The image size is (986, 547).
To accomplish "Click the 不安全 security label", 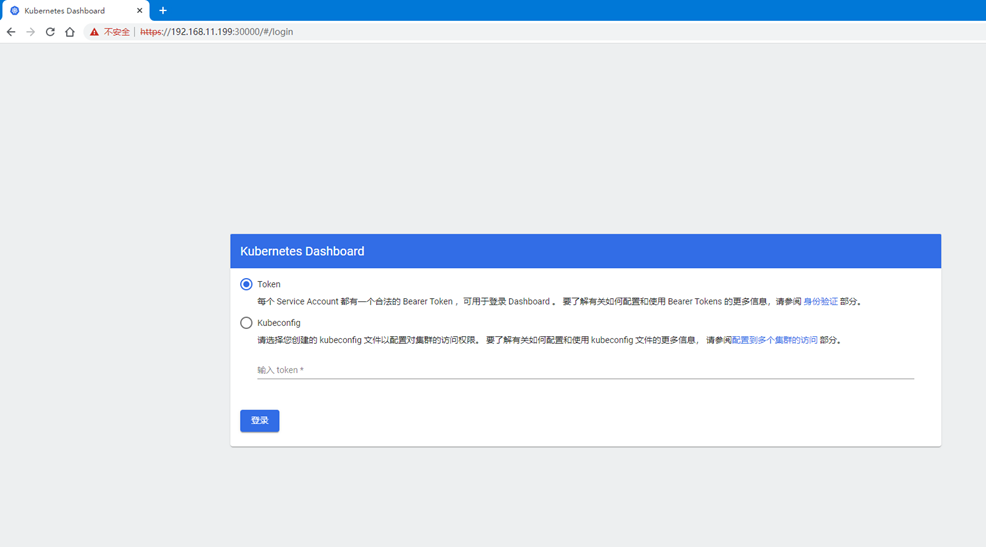I will pyautogui.click(x=116, y=32).
